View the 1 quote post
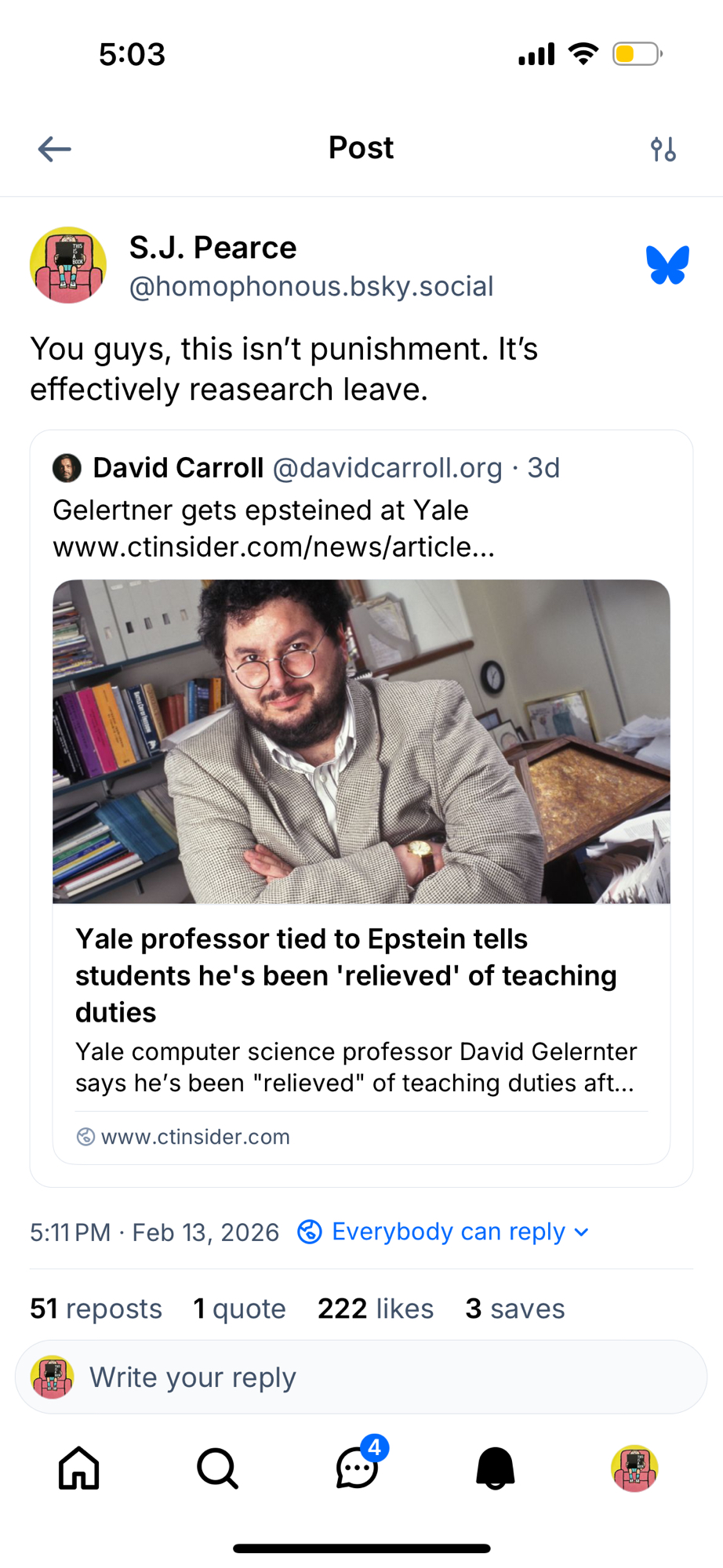Screen dimensions: 723x1568 (x=239, y=1308)
